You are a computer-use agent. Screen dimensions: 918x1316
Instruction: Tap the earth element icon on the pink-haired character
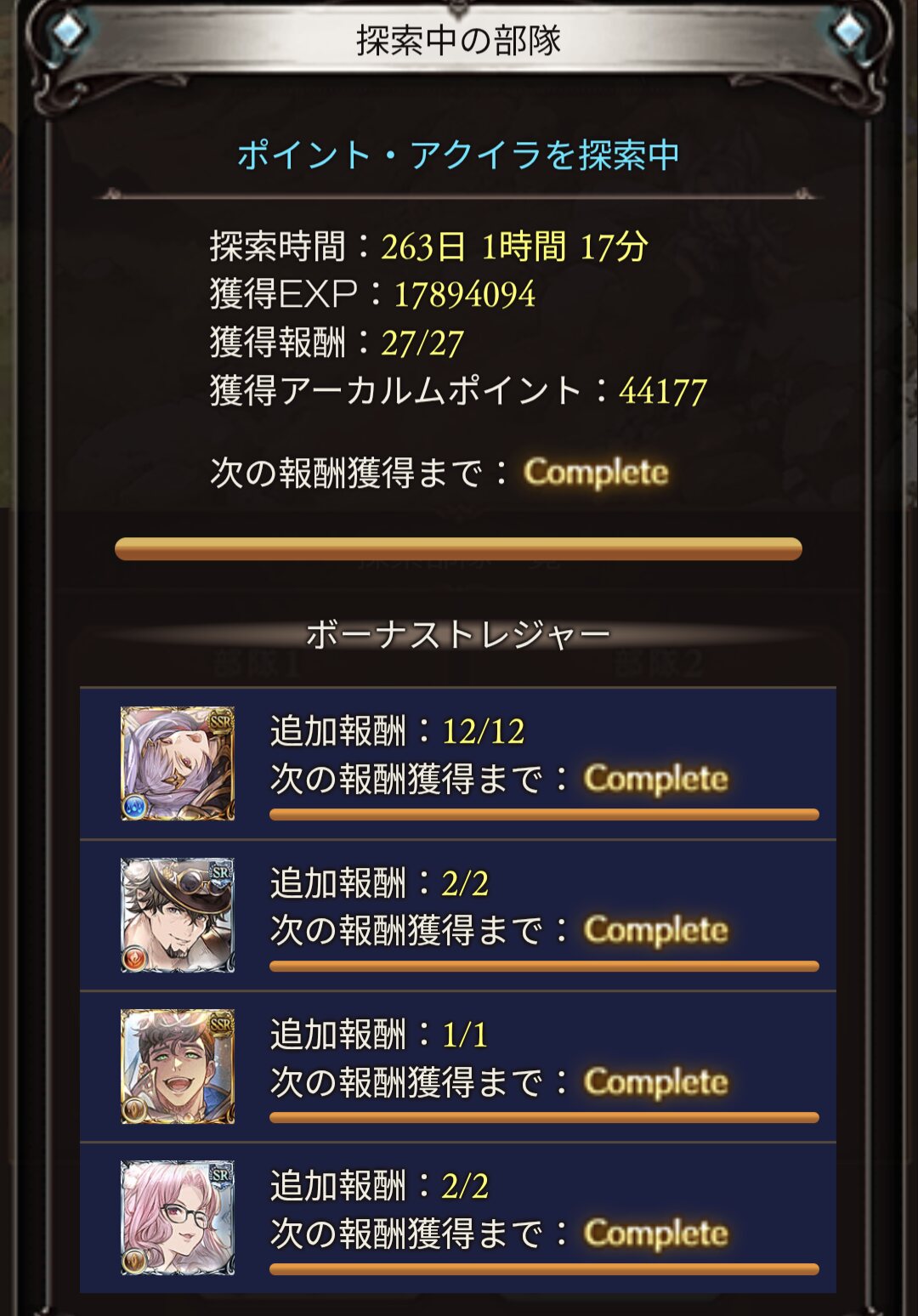135,1261
